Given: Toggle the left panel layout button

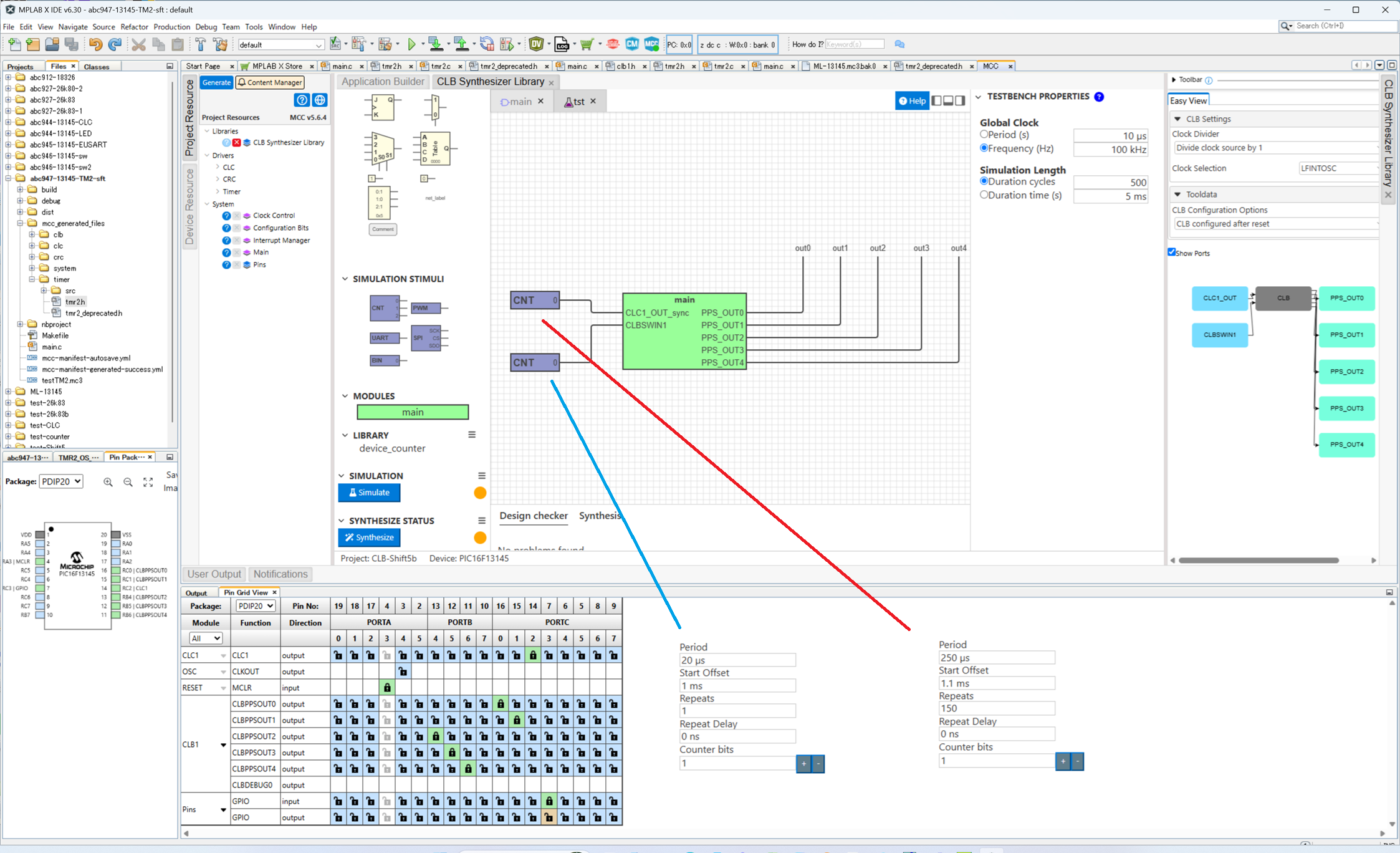Looking at the screenshot, I should tap(936, 101).
